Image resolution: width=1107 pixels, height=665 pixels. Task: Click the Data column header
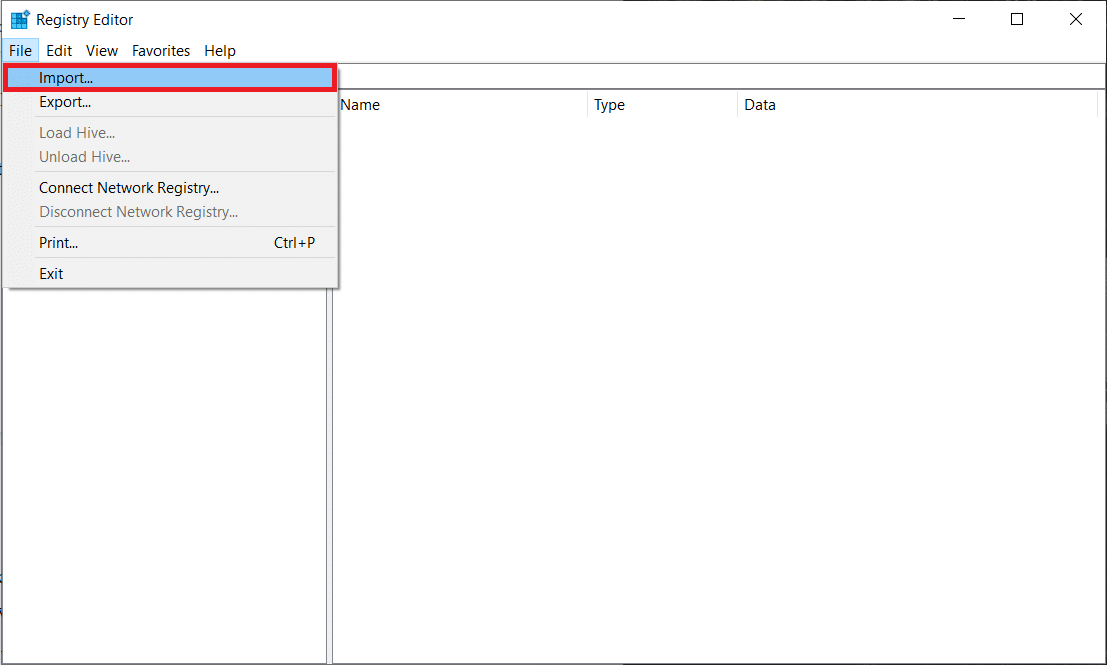pyautogui.click(x=915, y=105)
